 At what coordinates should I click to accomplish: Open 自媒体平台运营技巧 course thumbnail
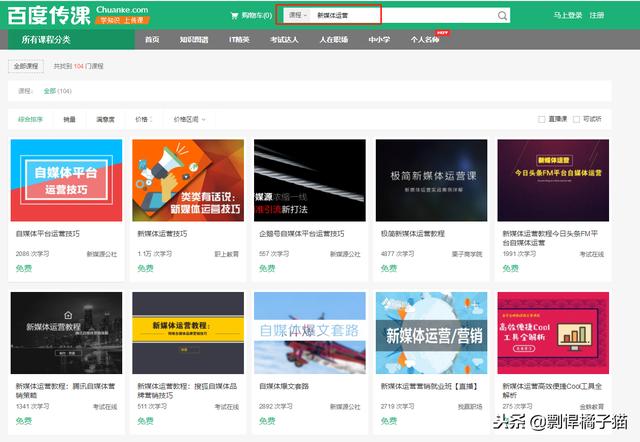click(x=66, y=180)
